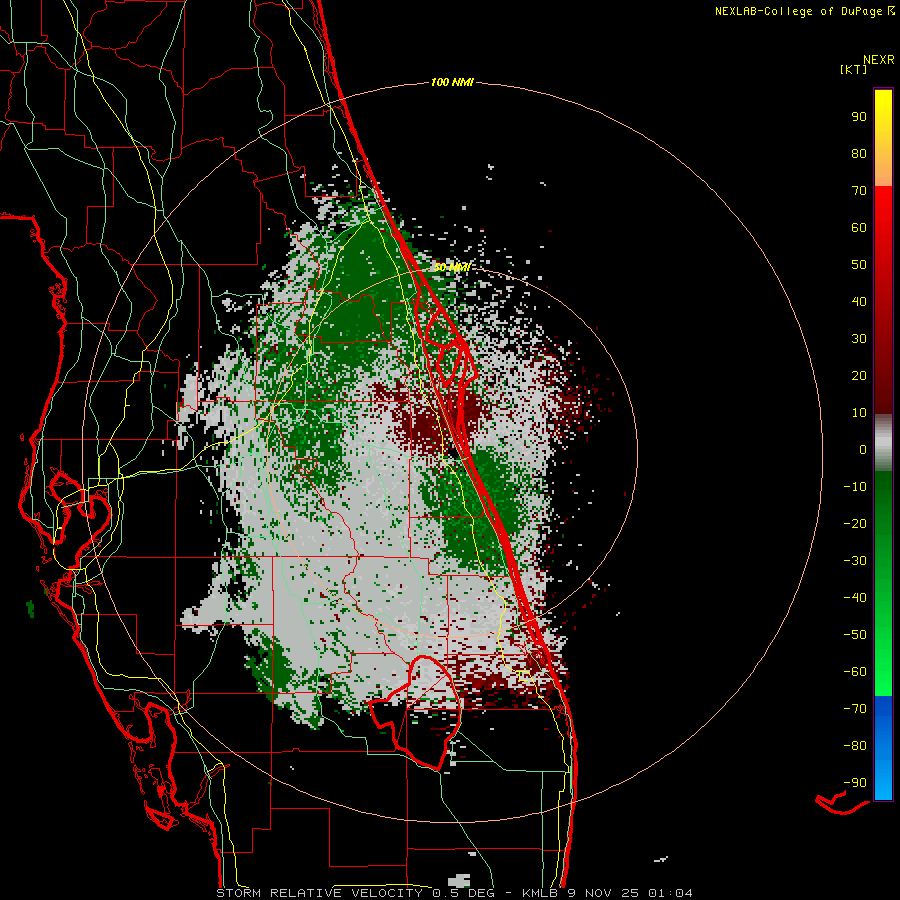Click the blue bottom segment of the color bar
Screen dimensions: 900x900
(x=883, y=748)
